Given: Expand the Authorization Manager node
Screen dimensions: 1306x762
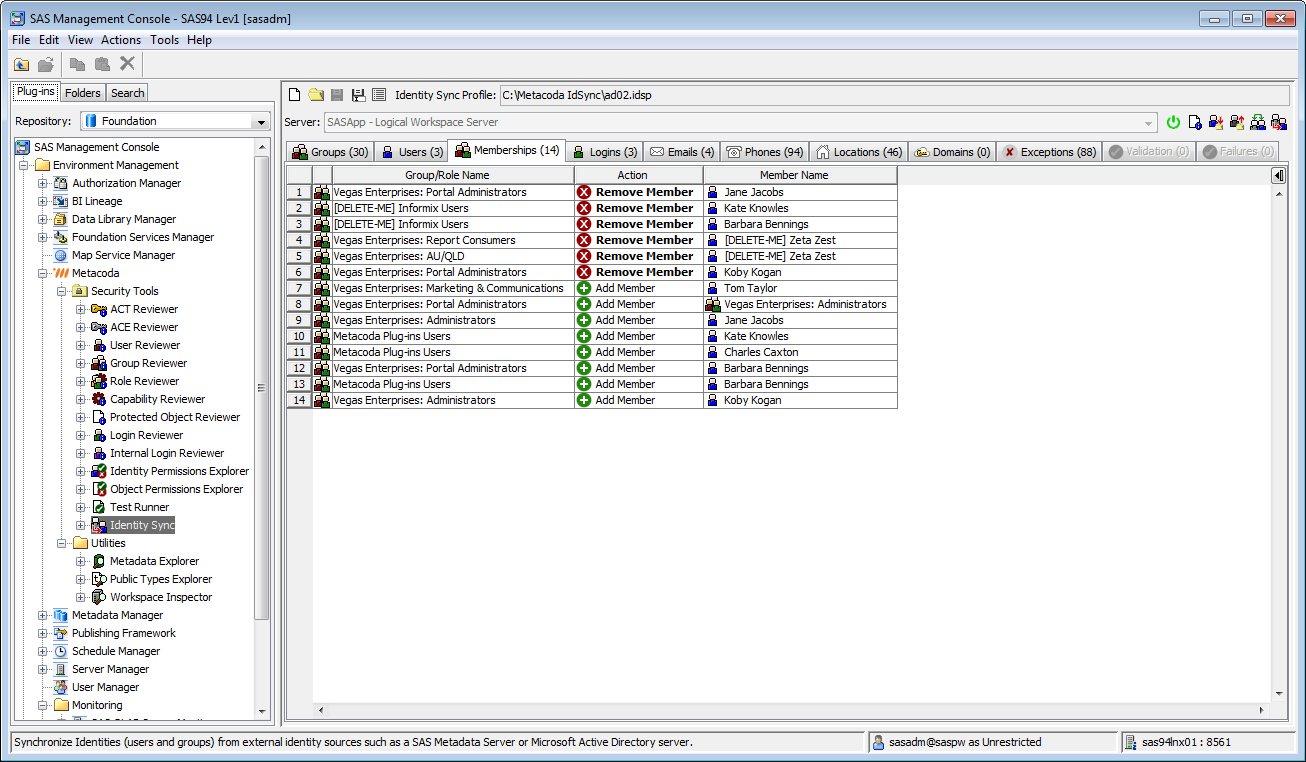Looking at the screenshot, I should [42, 183].
